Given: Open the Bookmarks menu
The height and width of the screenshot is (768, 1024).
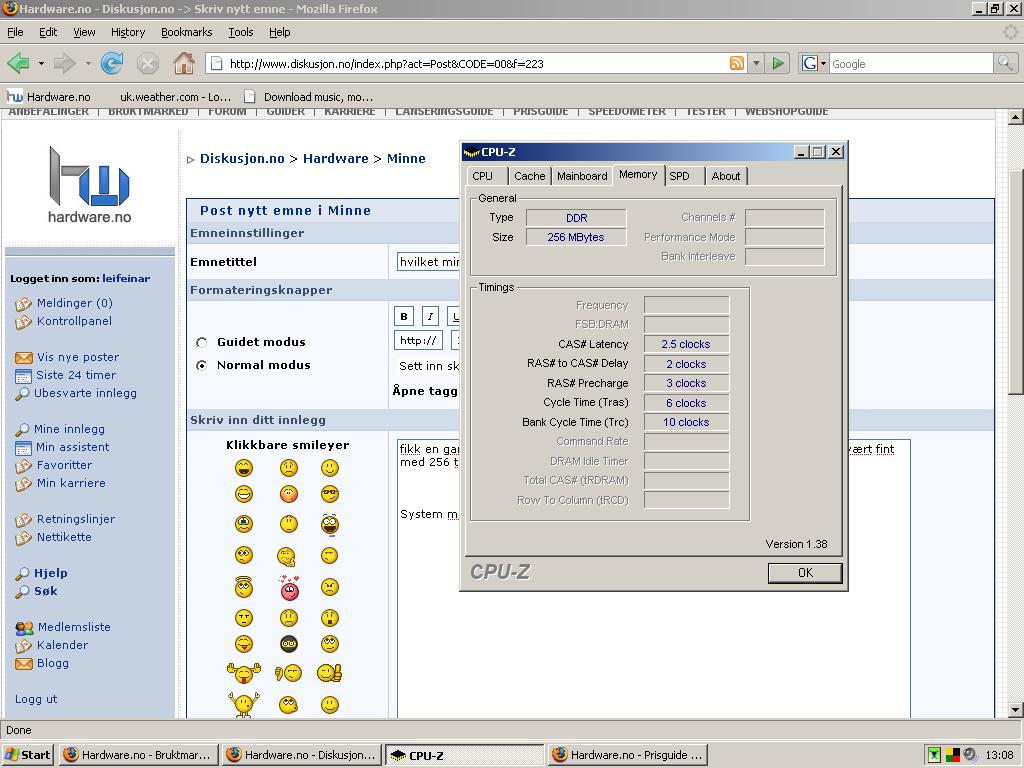Looking at the screenshot, I should [x=186, y=32].
